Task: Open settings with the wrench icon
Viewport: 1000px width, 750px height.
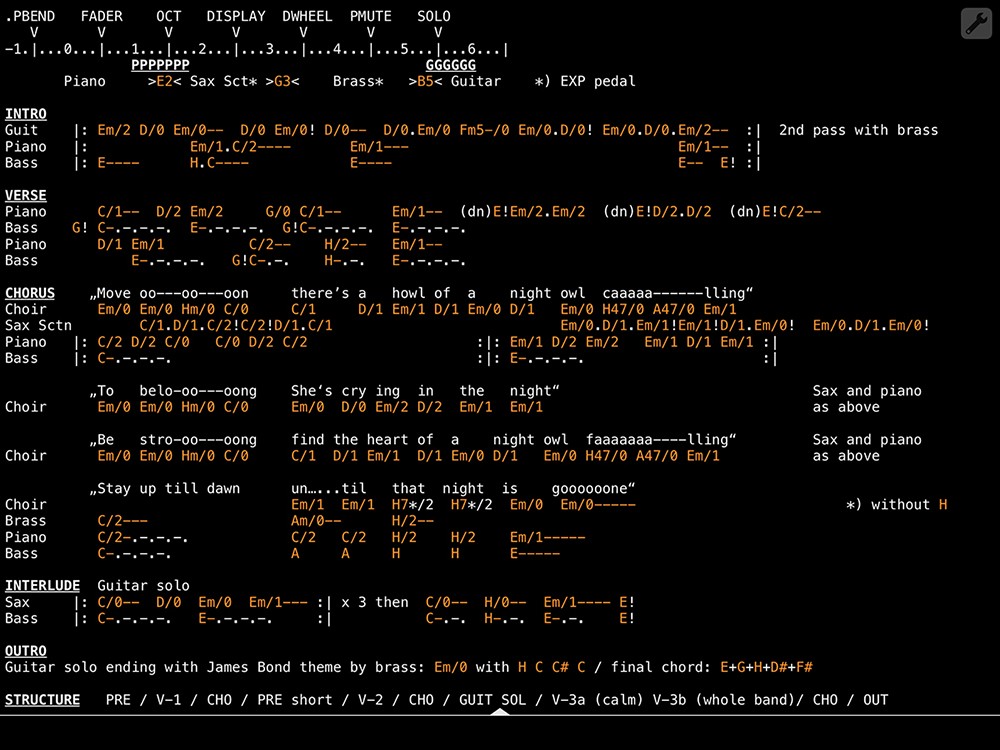Action: pyautogui.click(x=976, y=23)
